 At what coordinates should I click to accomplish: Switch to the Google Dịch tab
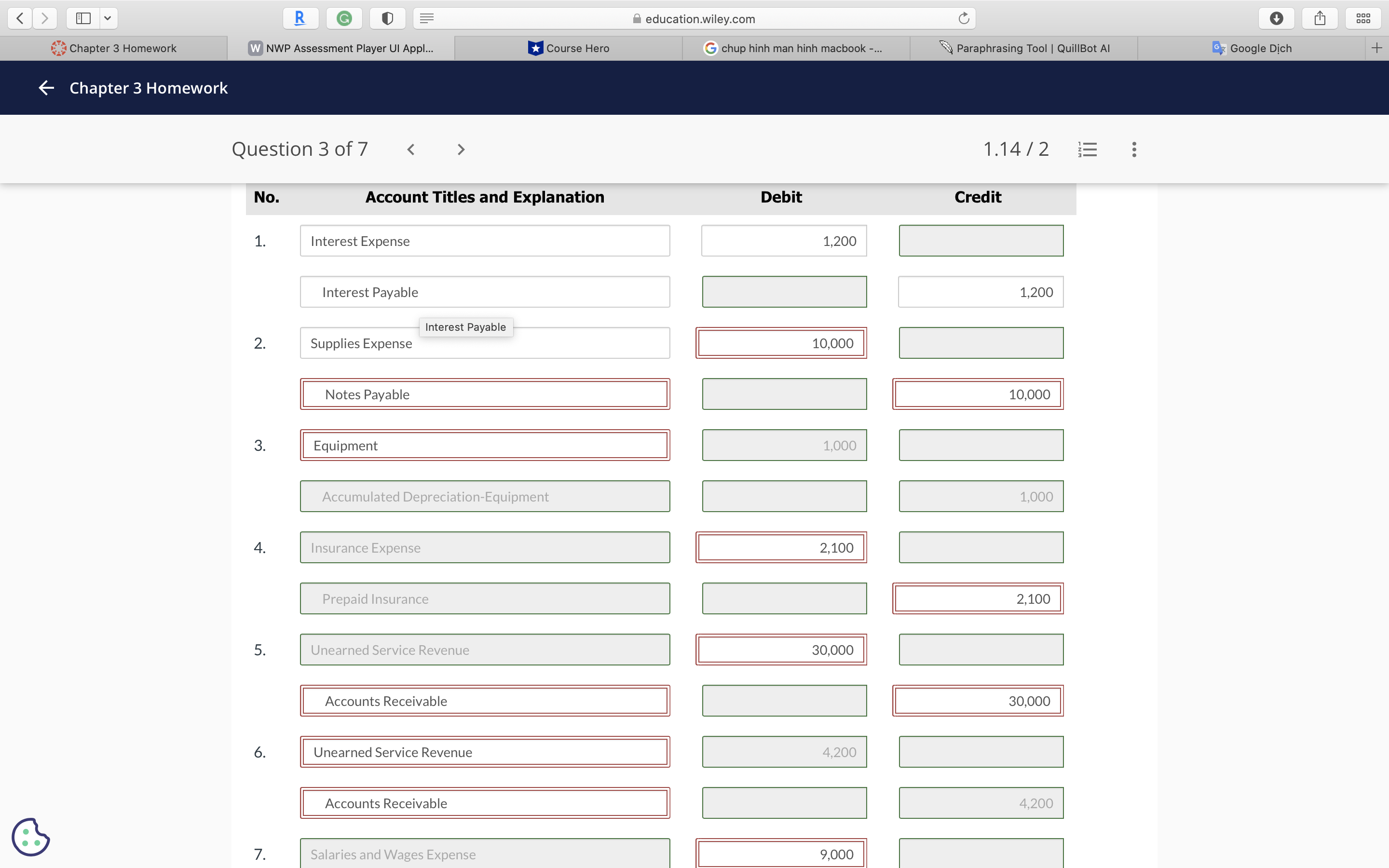click(1251, 48)
